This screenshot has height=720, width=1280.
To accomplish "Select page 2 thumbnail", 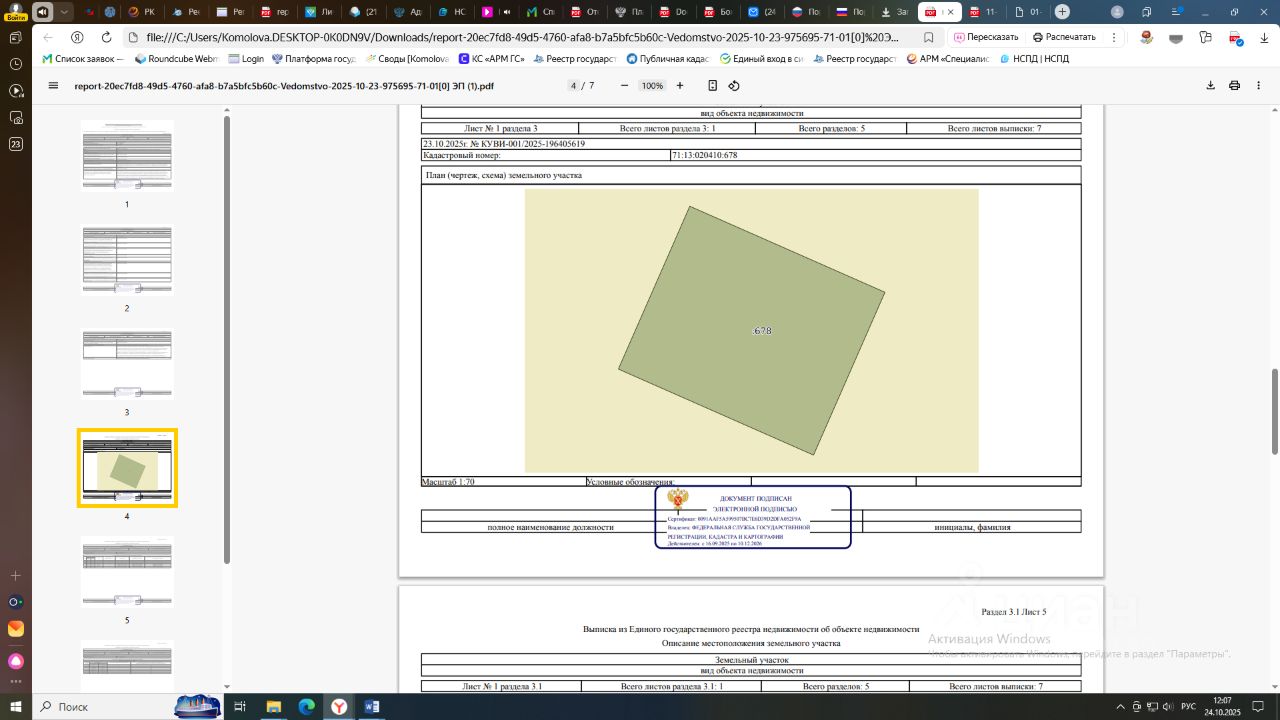I will [x=127, y=259].
